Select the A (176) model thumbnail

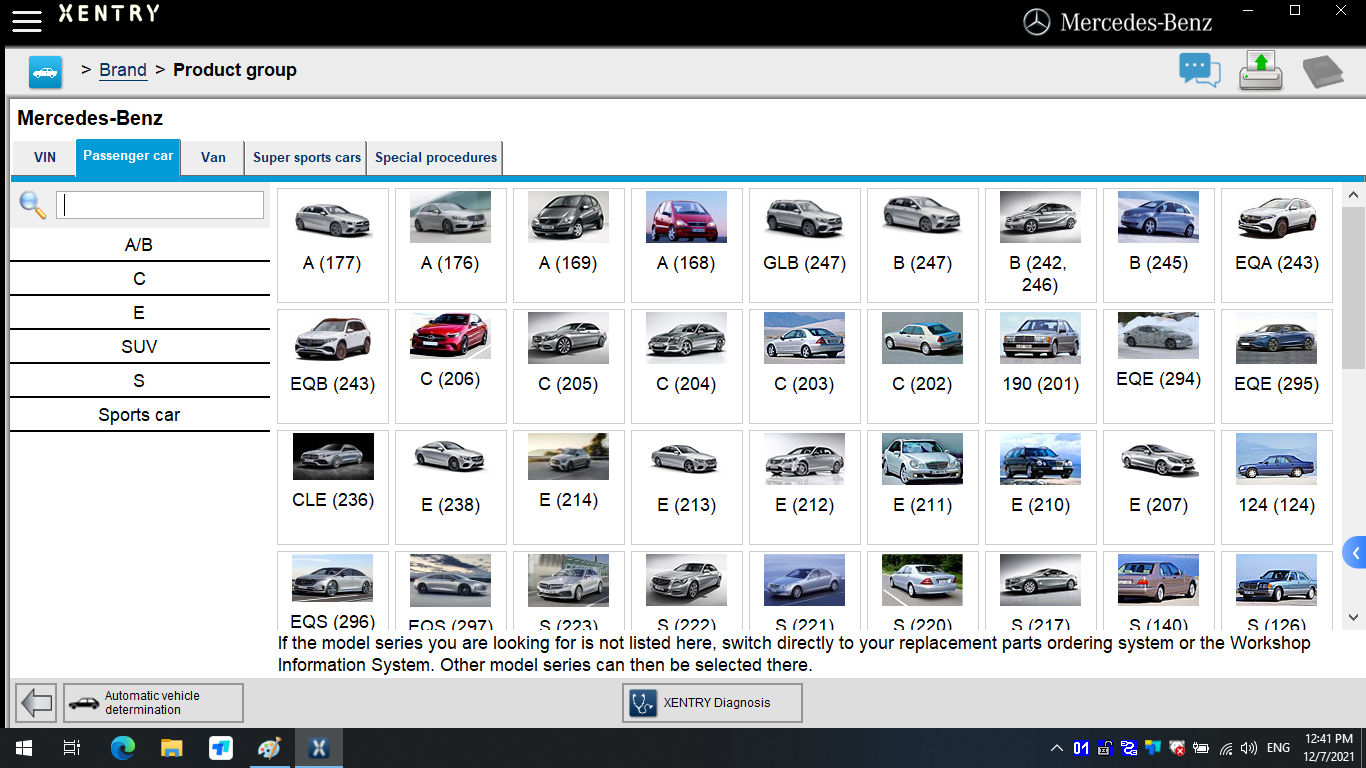point(451,245)
